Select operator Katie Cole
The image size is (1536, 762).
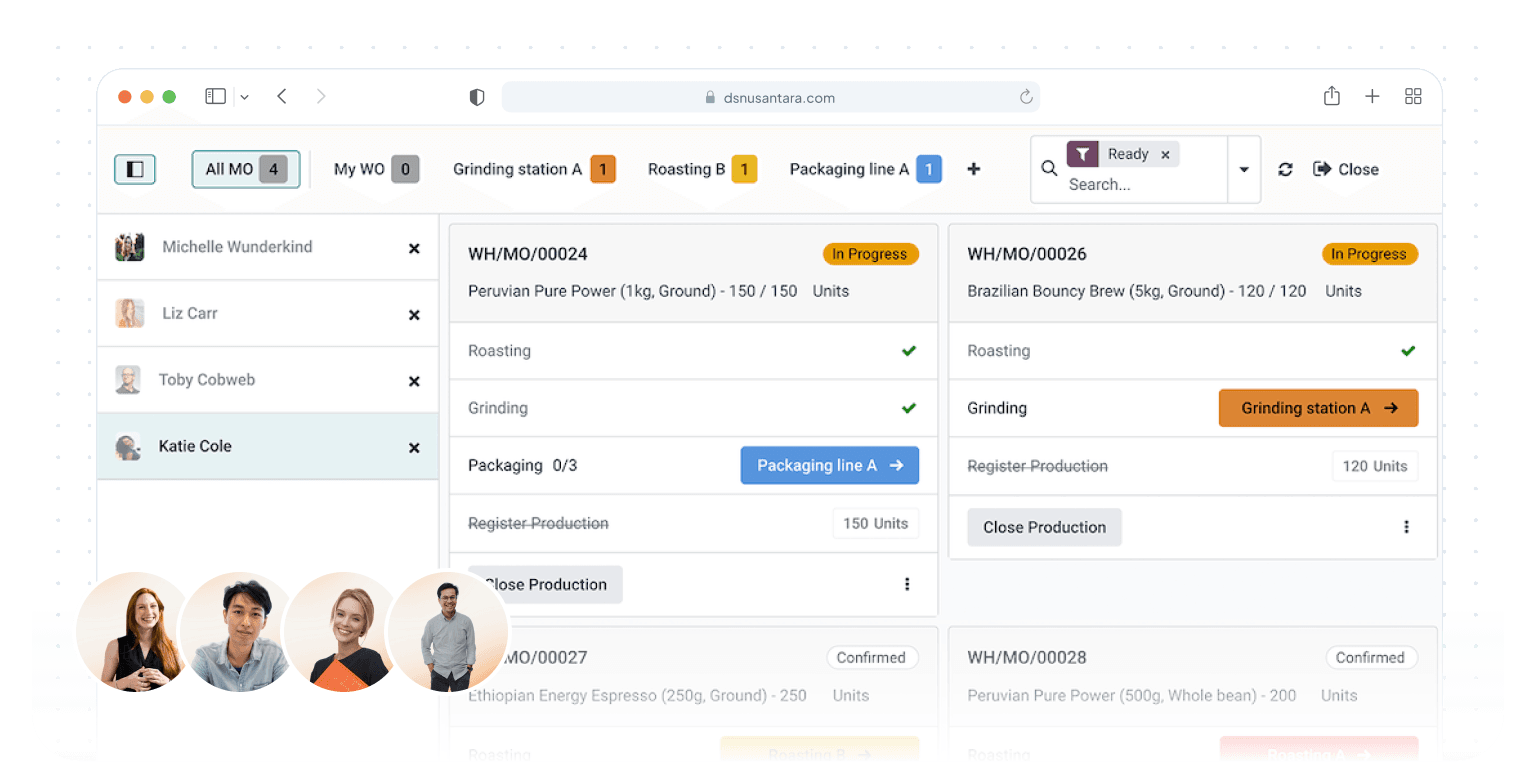[268, 446]
